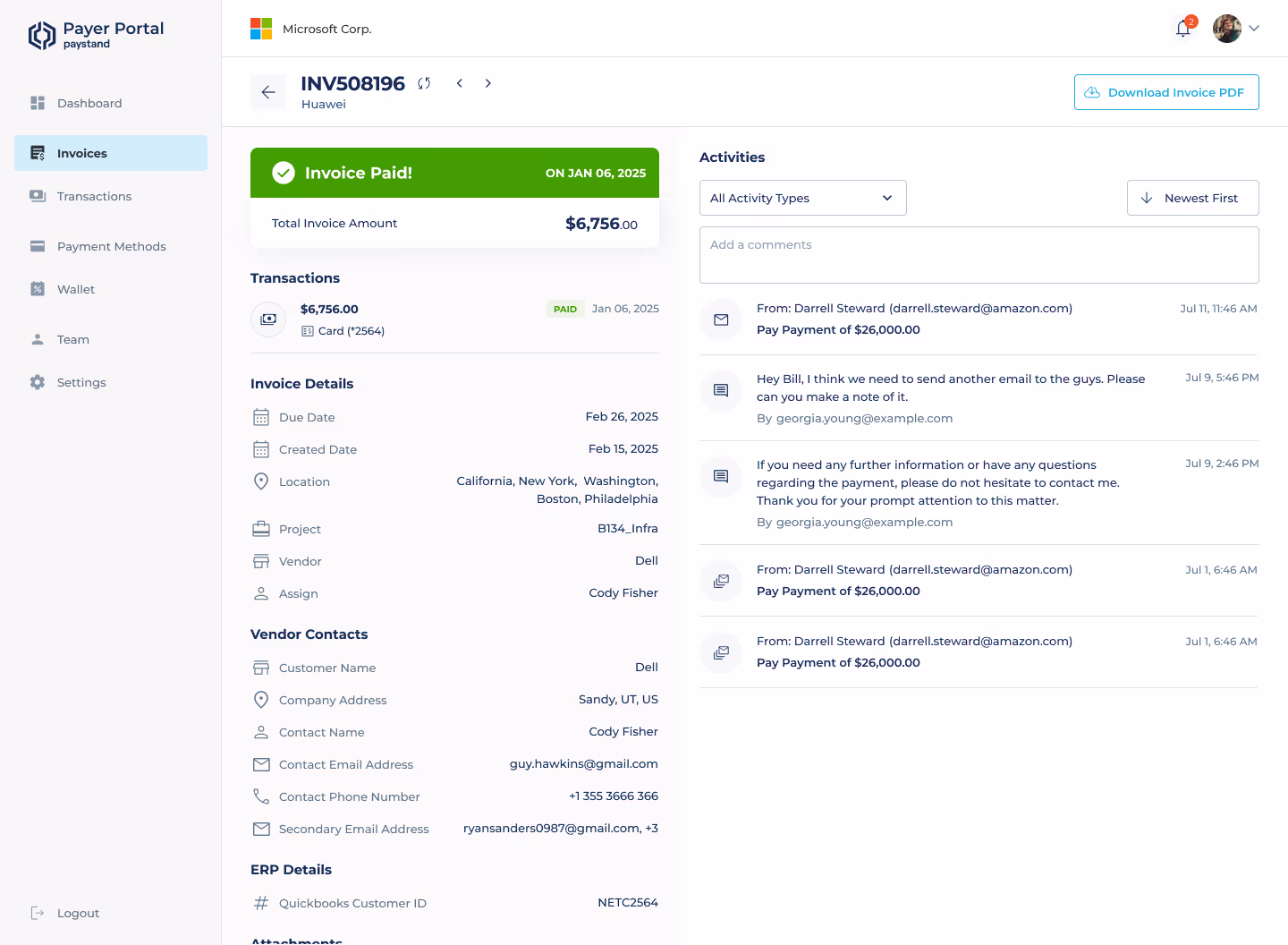Viewport: 1288px width, 945px height.
Task: Click the Contact Name person icon
Action: tap(261, 732)
